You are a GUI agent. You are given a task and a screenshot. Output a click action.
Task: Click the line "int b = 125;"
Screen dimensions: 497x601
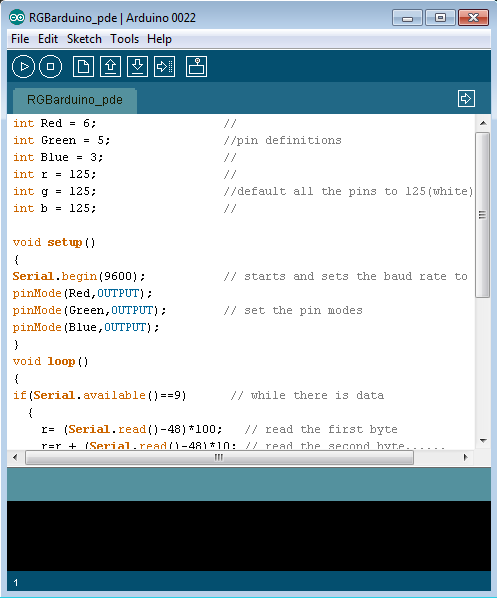click(x=54, y=208)
